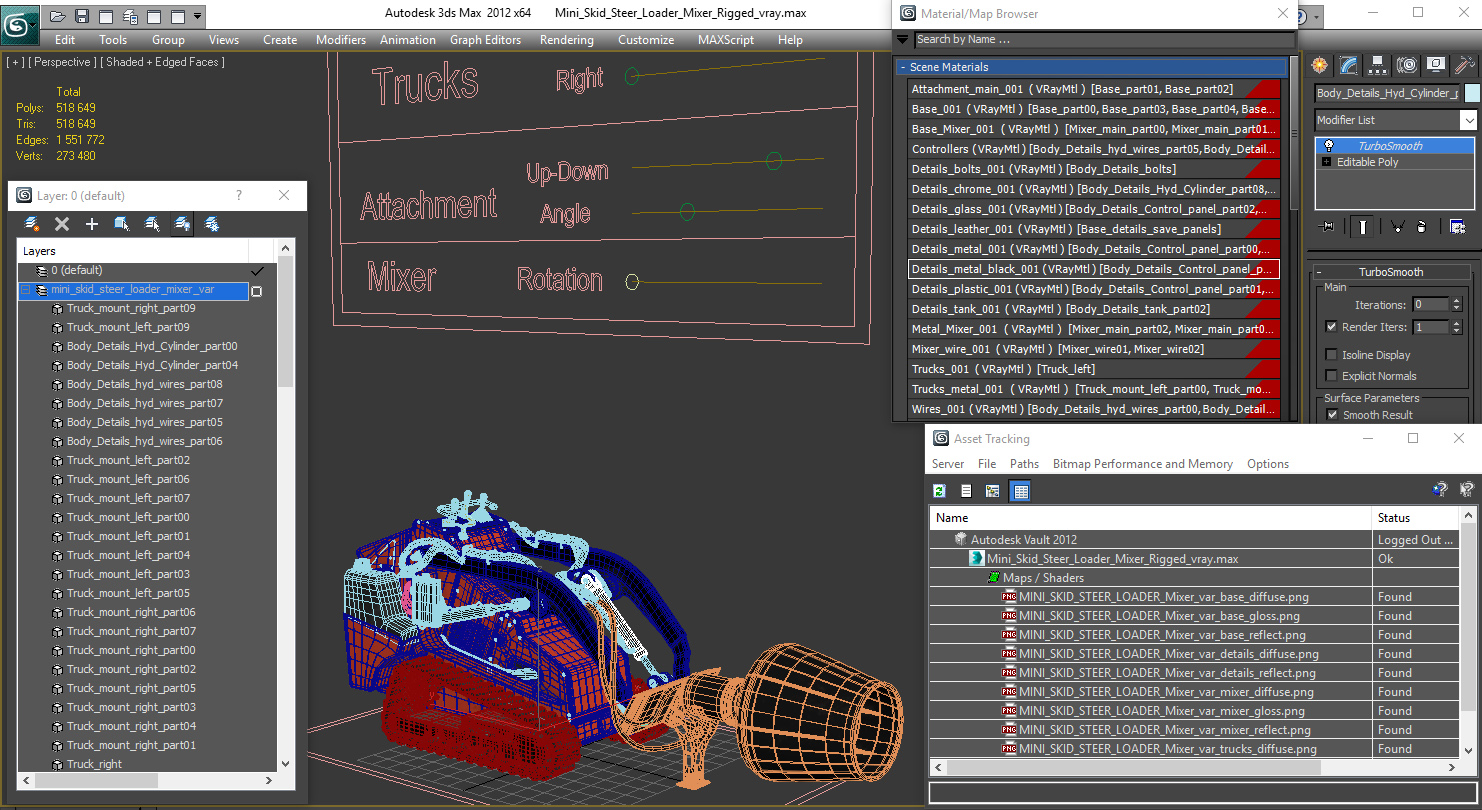
Task: Open Paths menu in Asset Tracking
Action: [x=1024, y=464]
